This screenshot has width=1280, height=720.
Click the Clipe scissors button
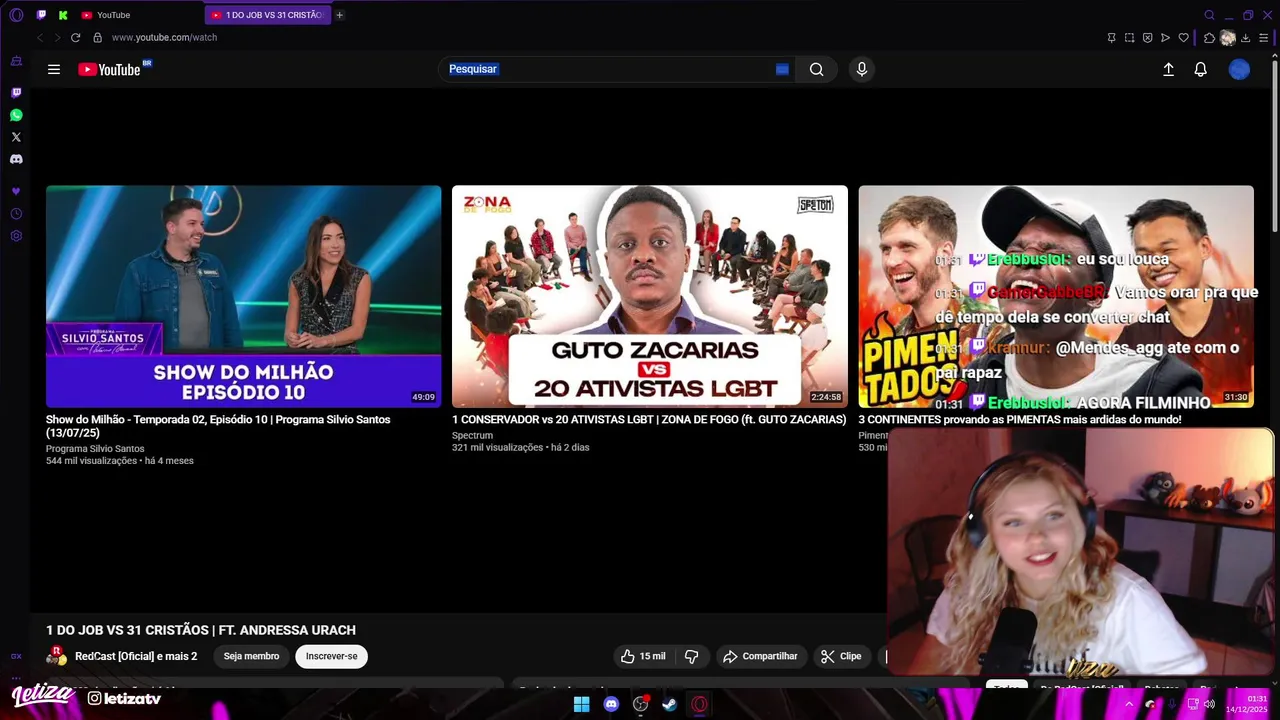[841, 656]
